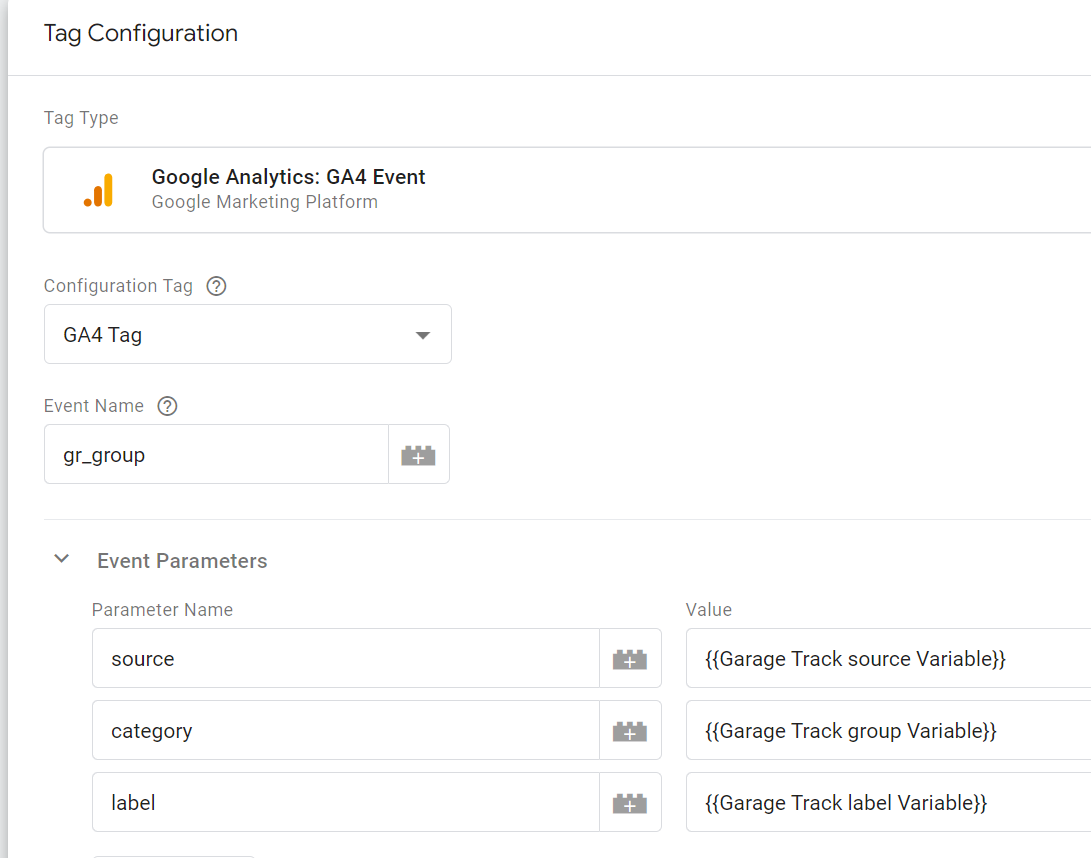Insert variable for source parameter name
This screenshot has height=858, width=1091.
[630, 659]
